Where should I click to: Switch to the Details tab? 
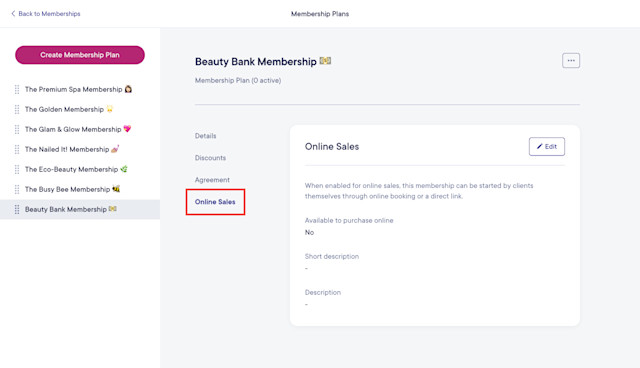pos(205,136)
